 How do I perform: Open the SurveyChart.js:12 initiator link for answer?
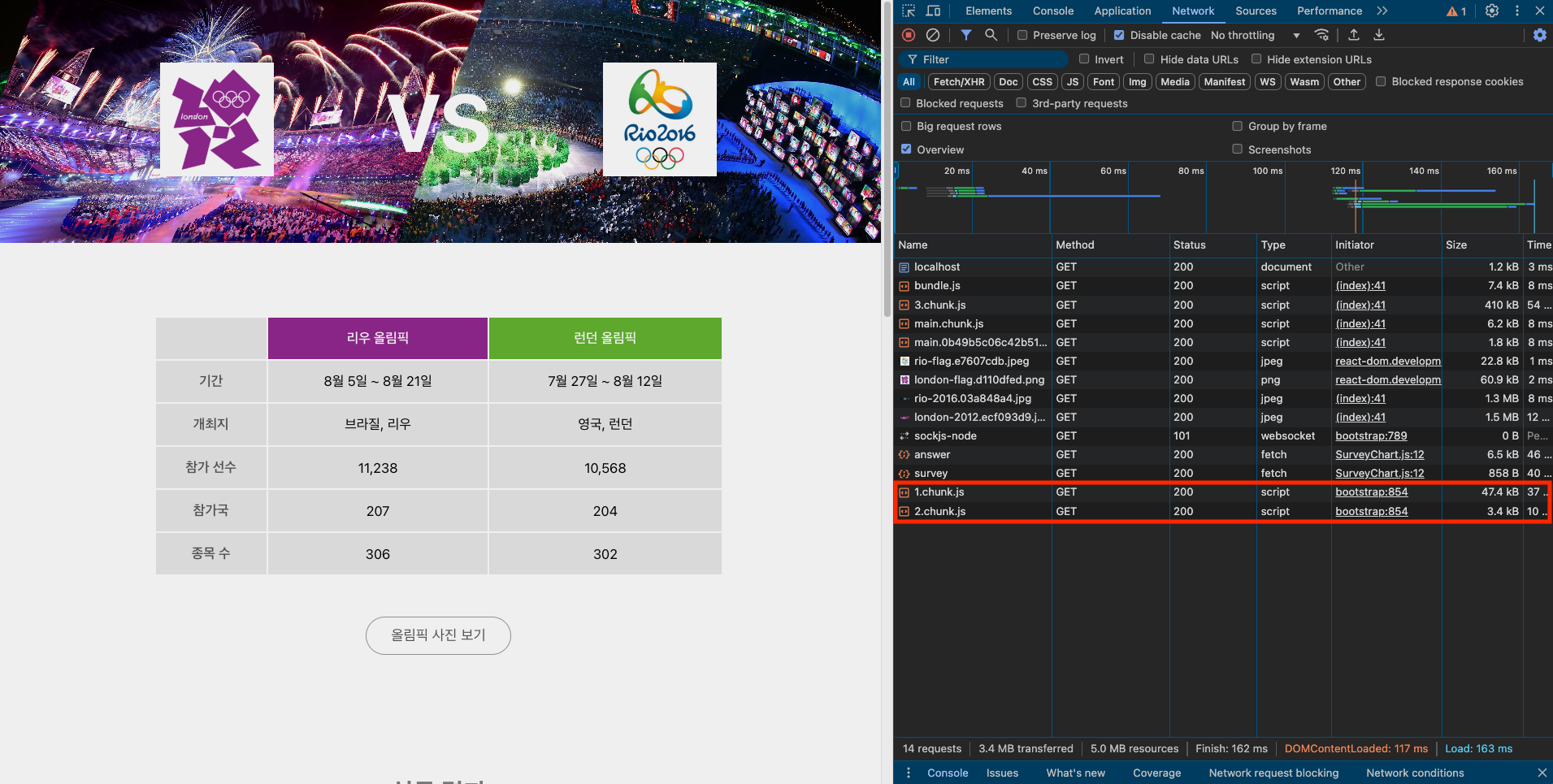[1379, 454]
